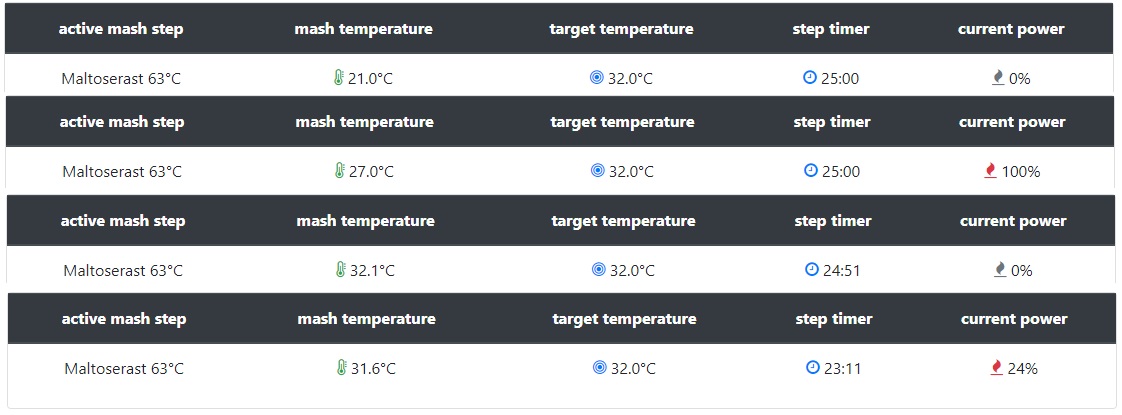Click the clock icon beside 24:51 timer
Screen dimensions: 1122x415
coord(812,269)
